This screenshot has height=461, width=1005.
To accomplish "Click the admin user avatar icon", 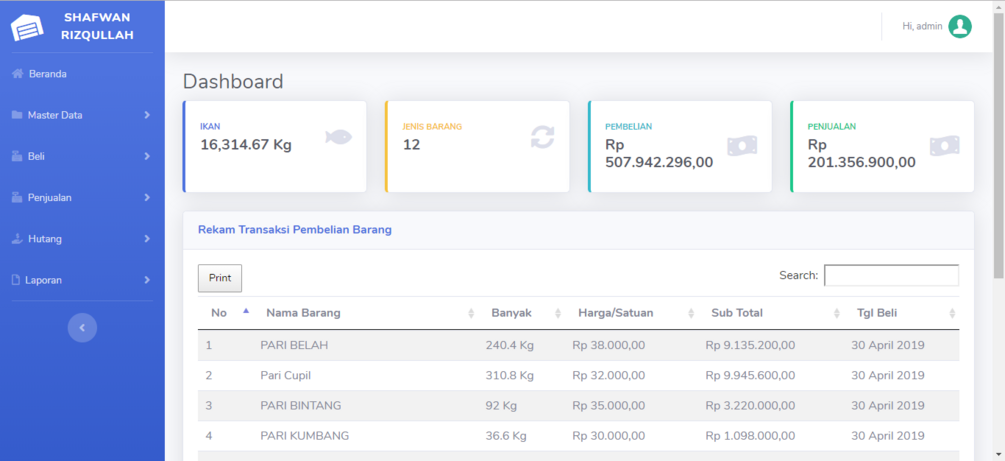I will (x=960, y=27).
